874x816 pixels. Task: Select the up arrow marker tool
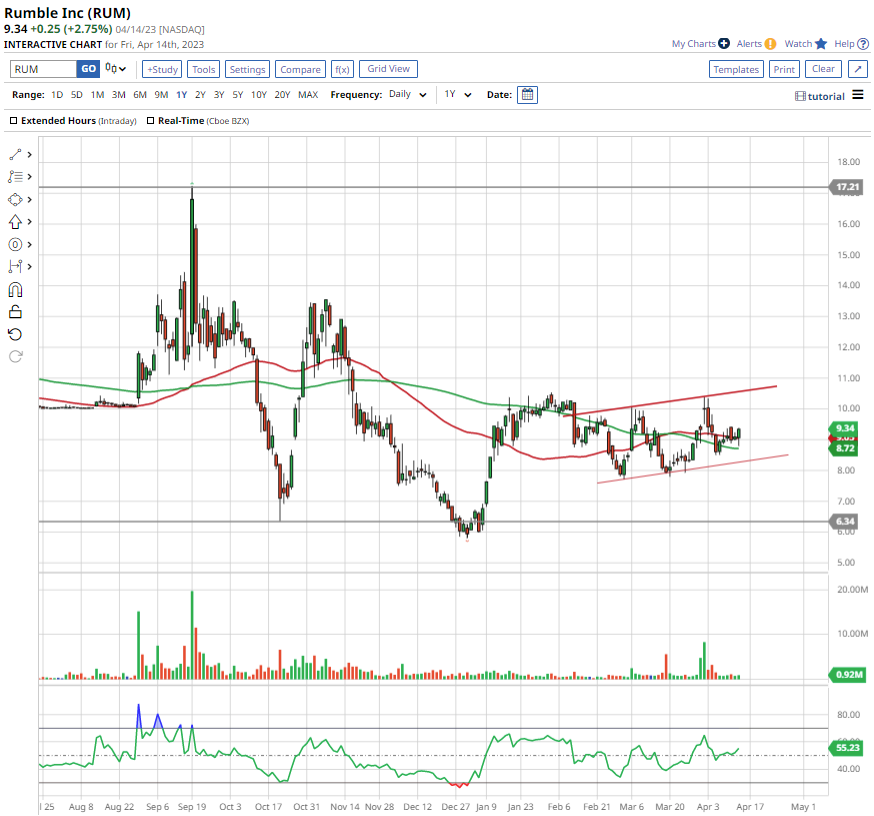coord(15,222)
